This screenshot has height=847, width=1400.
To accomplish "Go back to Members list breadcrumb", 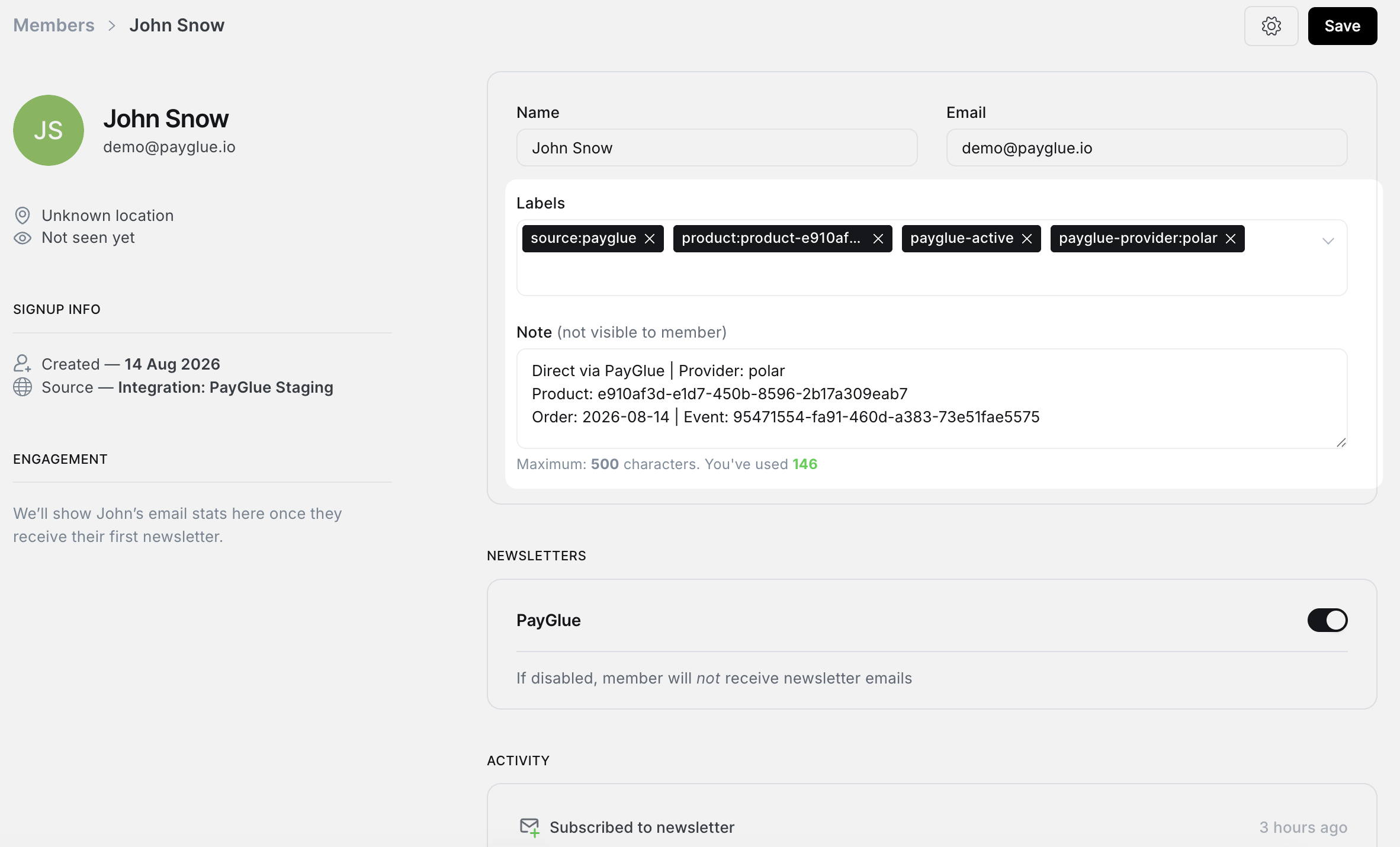I will [54, 25].
